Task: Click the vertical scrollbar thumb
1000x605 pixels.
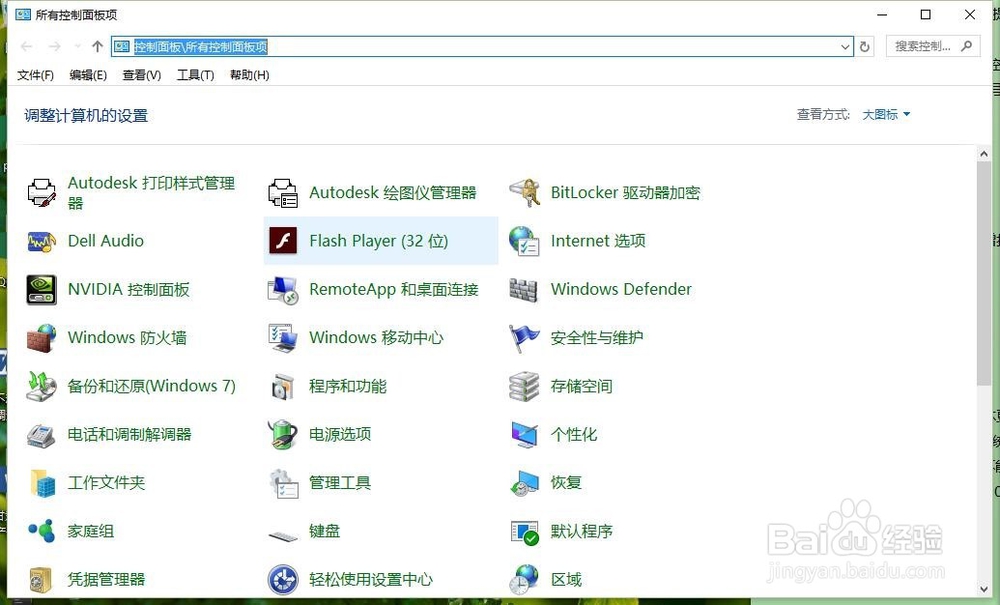Action: [x=983, y=273]
